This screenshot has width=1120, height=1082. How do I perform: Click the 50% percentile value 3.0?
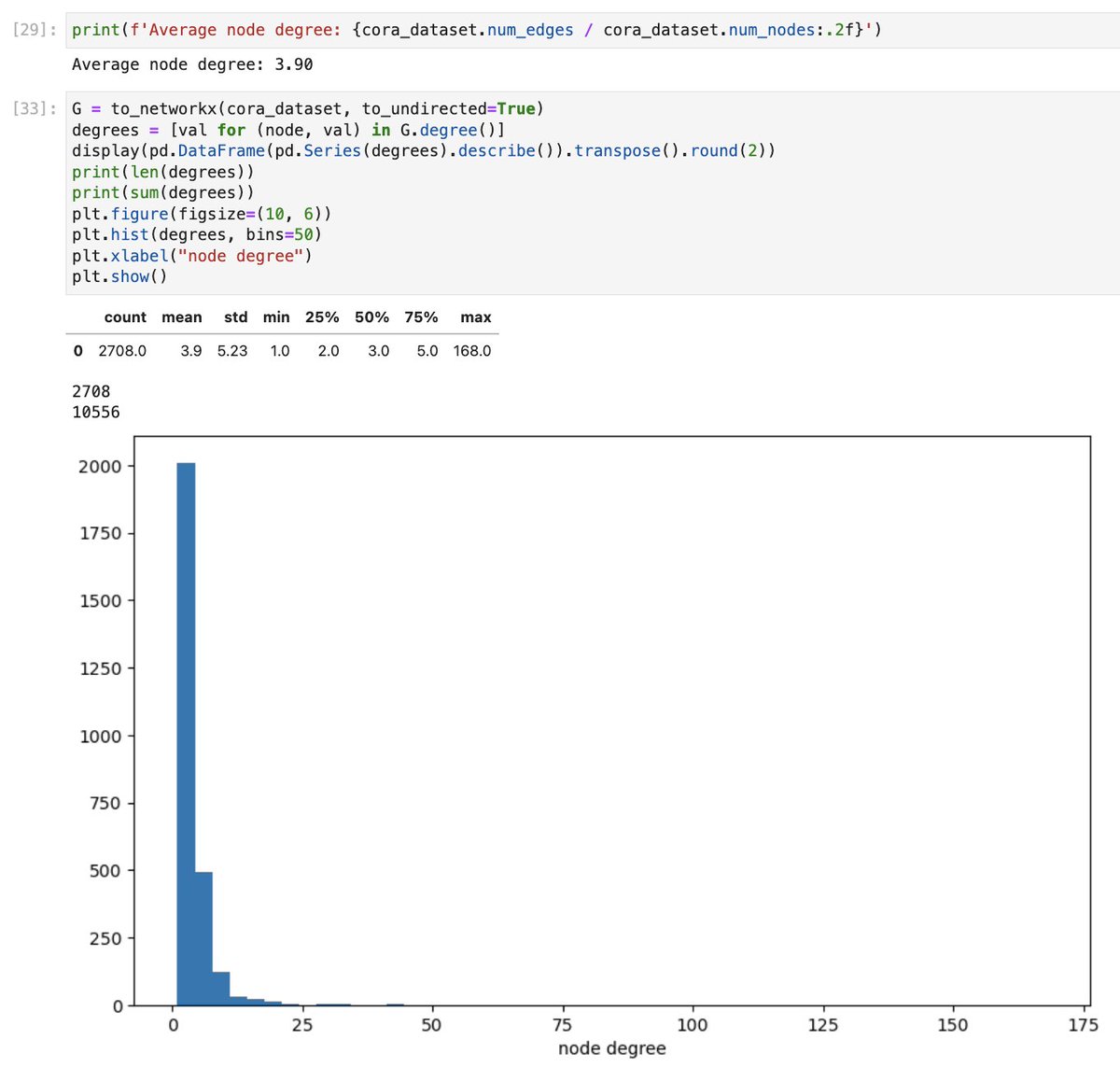pyautogui.click(x=379, y=351)
